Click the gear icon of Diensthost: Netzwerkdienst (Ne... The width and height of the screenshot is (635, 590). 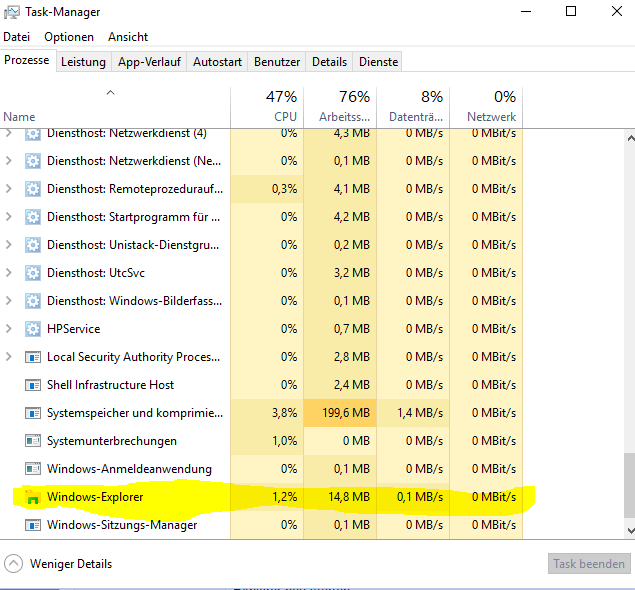click(x=33, y=161)
